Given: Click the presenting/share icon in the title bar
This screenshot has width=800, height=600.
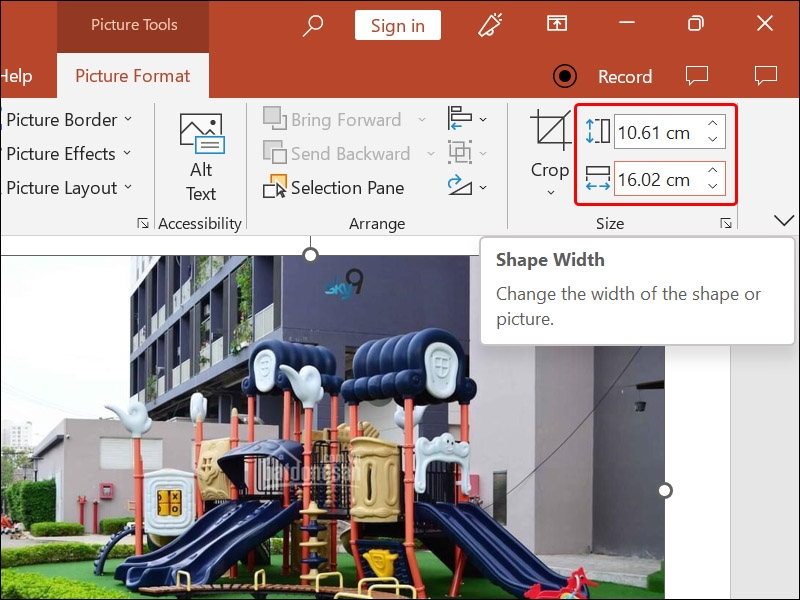Looking at the screenshot, I should [x=557, y=23].
